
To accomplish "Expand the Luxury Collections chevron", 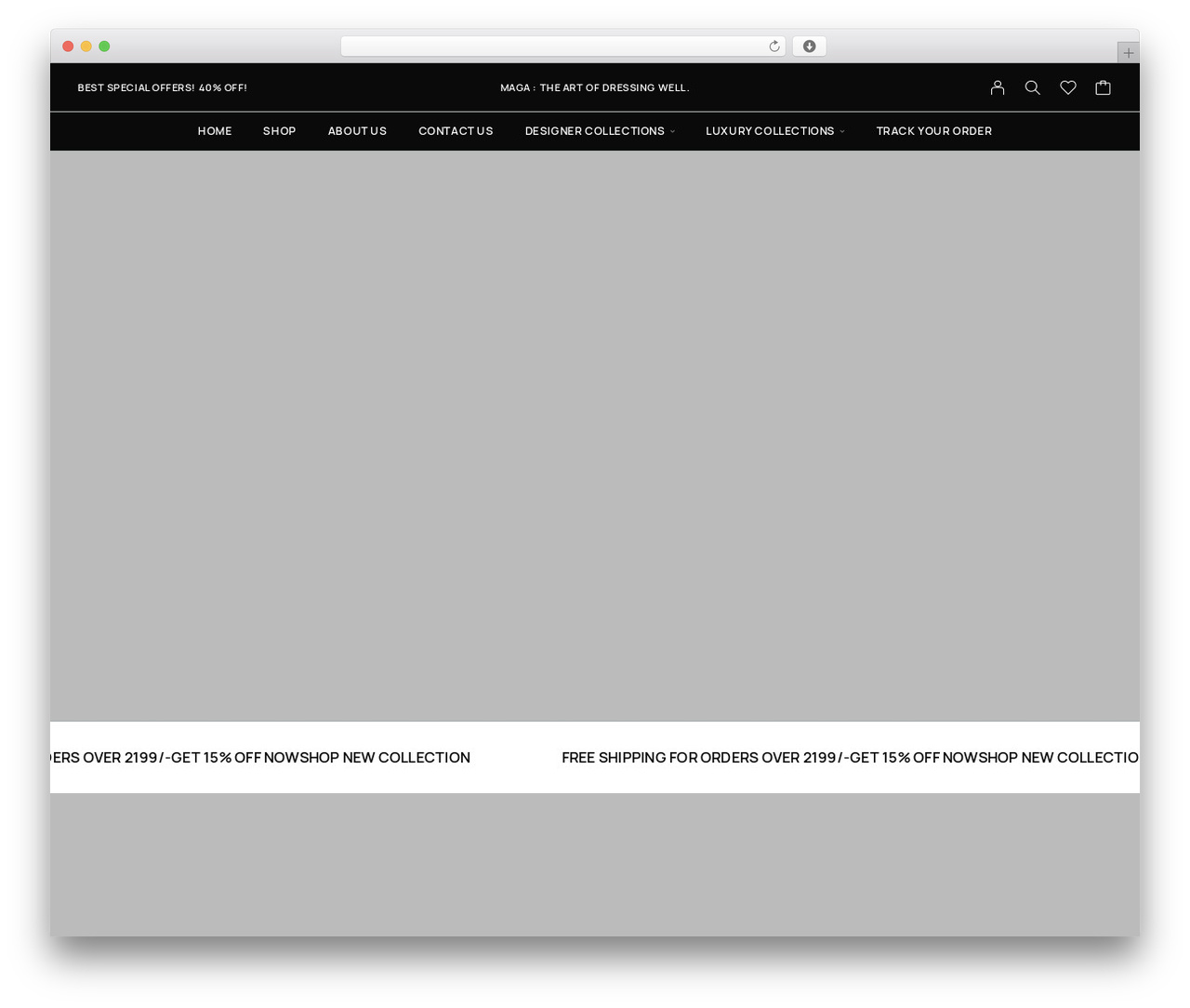I will [x=842, y=131].
